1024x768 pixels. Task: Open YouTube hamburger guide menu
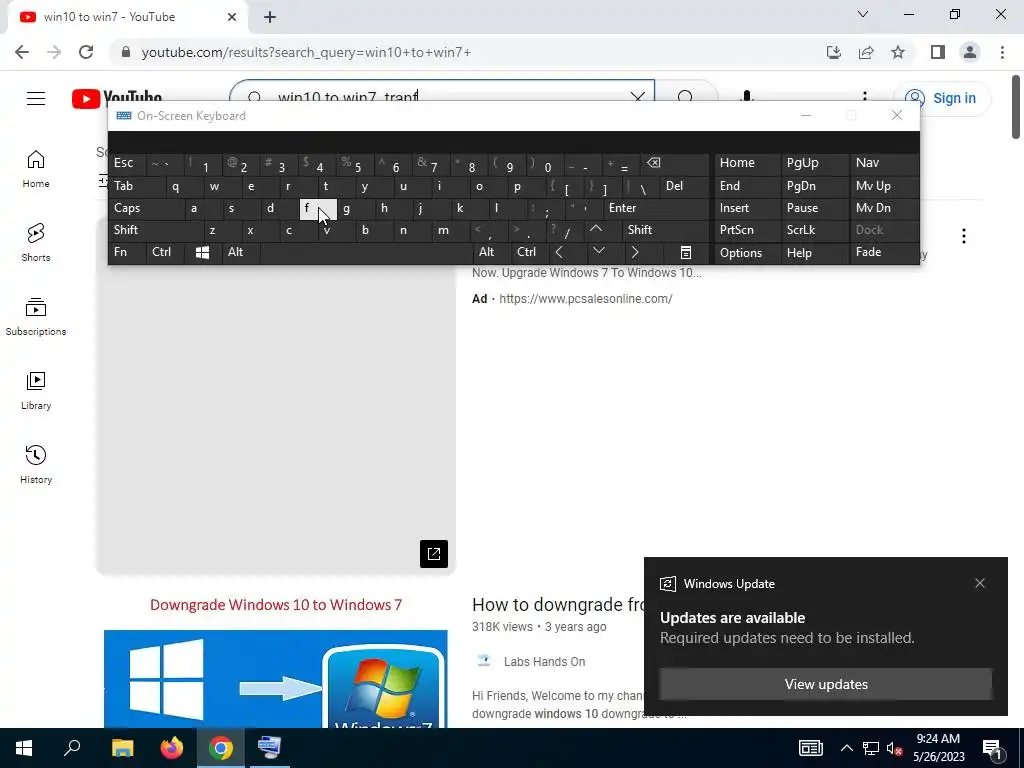tap(36, 99)
